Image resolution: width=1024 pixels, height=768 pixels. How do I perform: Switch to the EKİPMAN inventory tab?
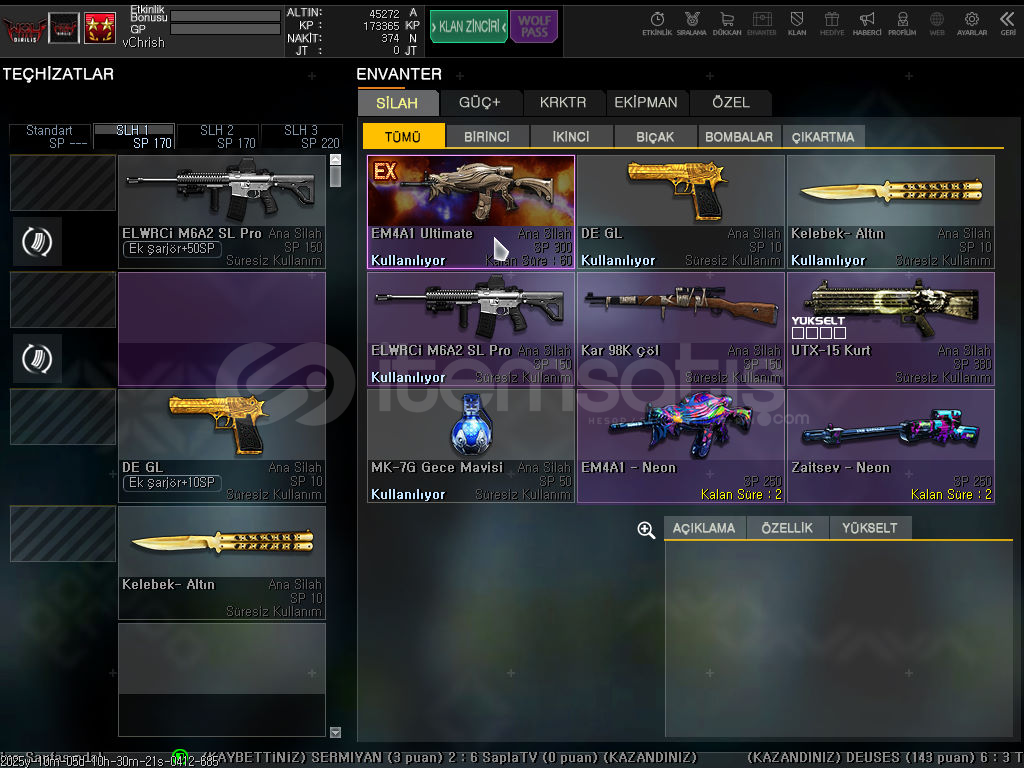(x=646, y=103)
